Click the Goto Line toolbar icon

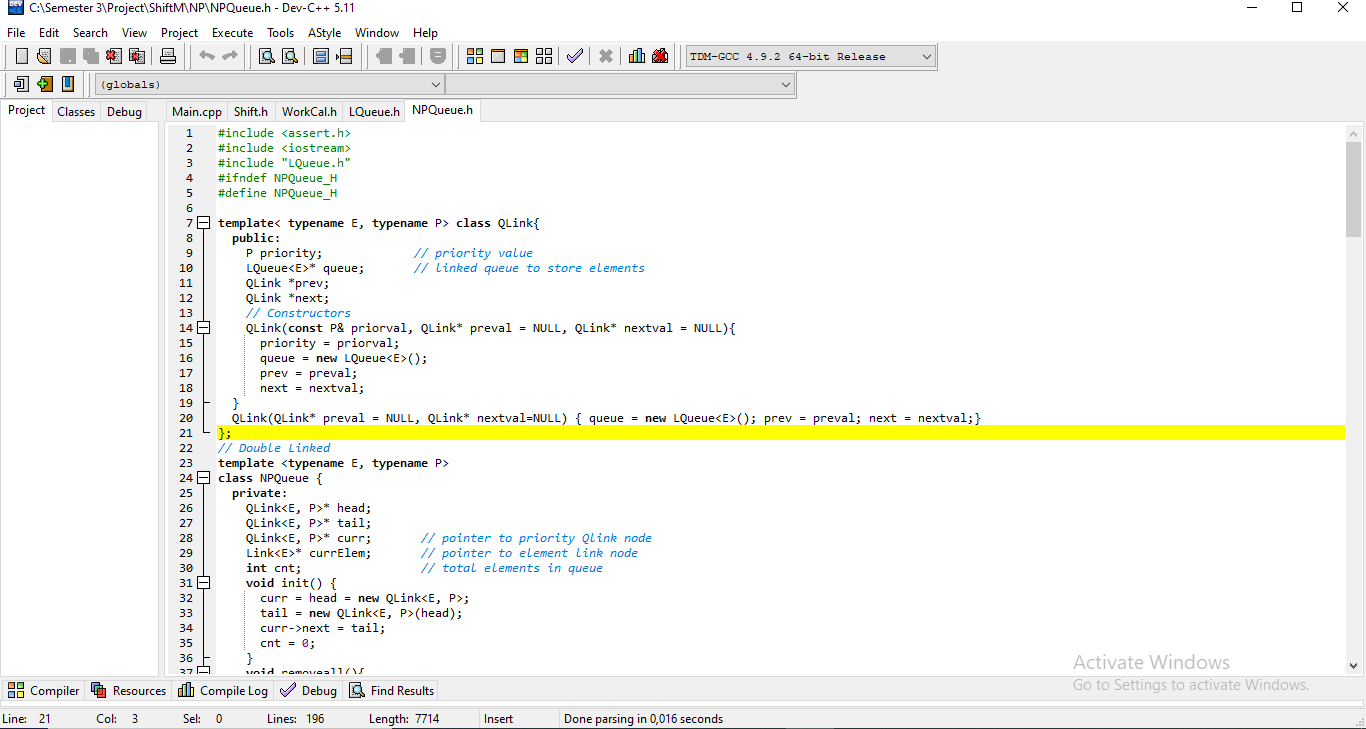[x=344, y=56]
